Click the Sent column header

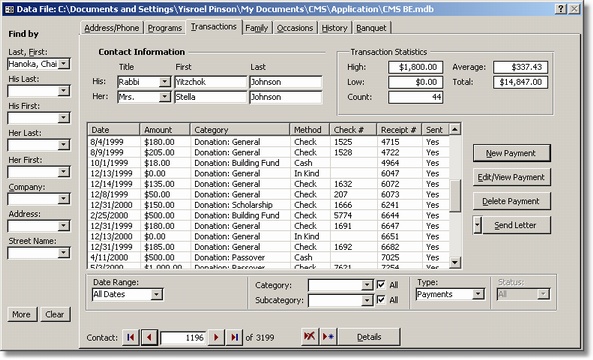[436, 130]
